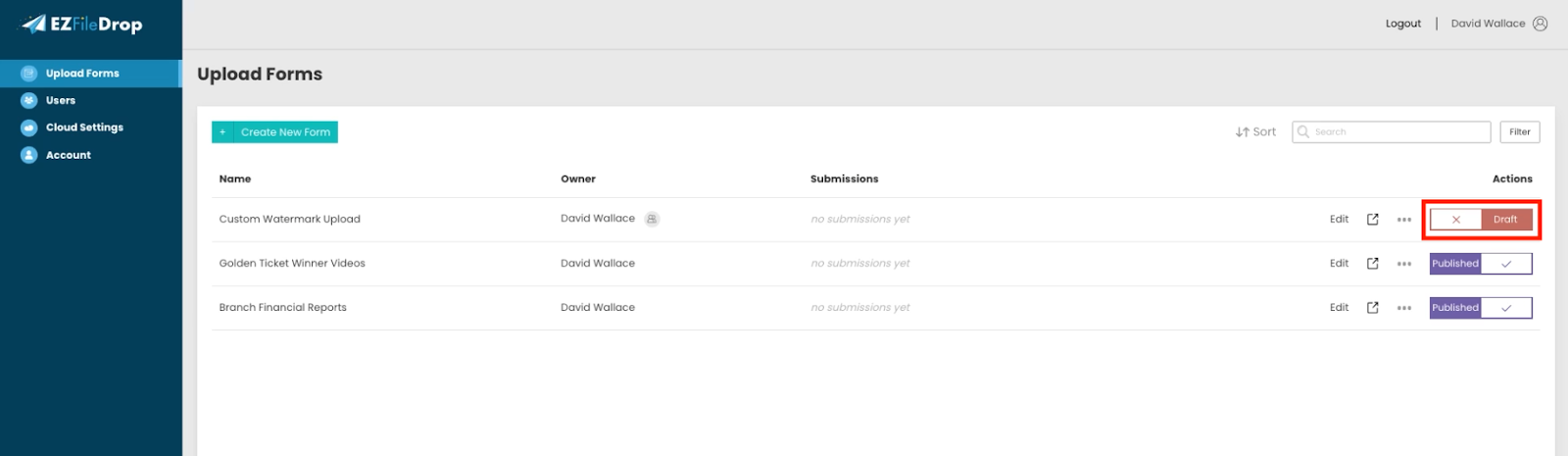This screenshot has height=456, width=1568.
Task: Click shared-owner icon beside David Wallace
Action: [652, 220]
